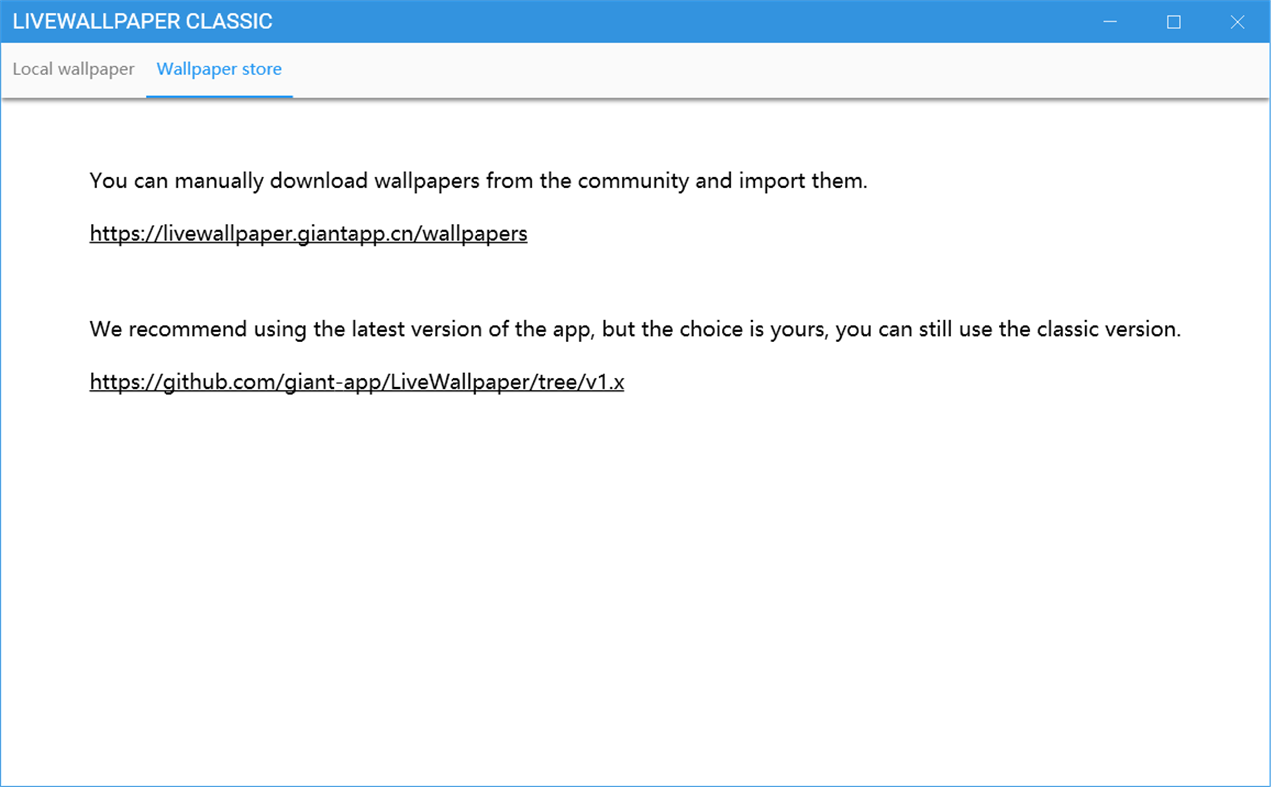The height and width of the screenshot is (787, 1271).
Task: Browse the Wallpaper store section
Action: point(219,69)
